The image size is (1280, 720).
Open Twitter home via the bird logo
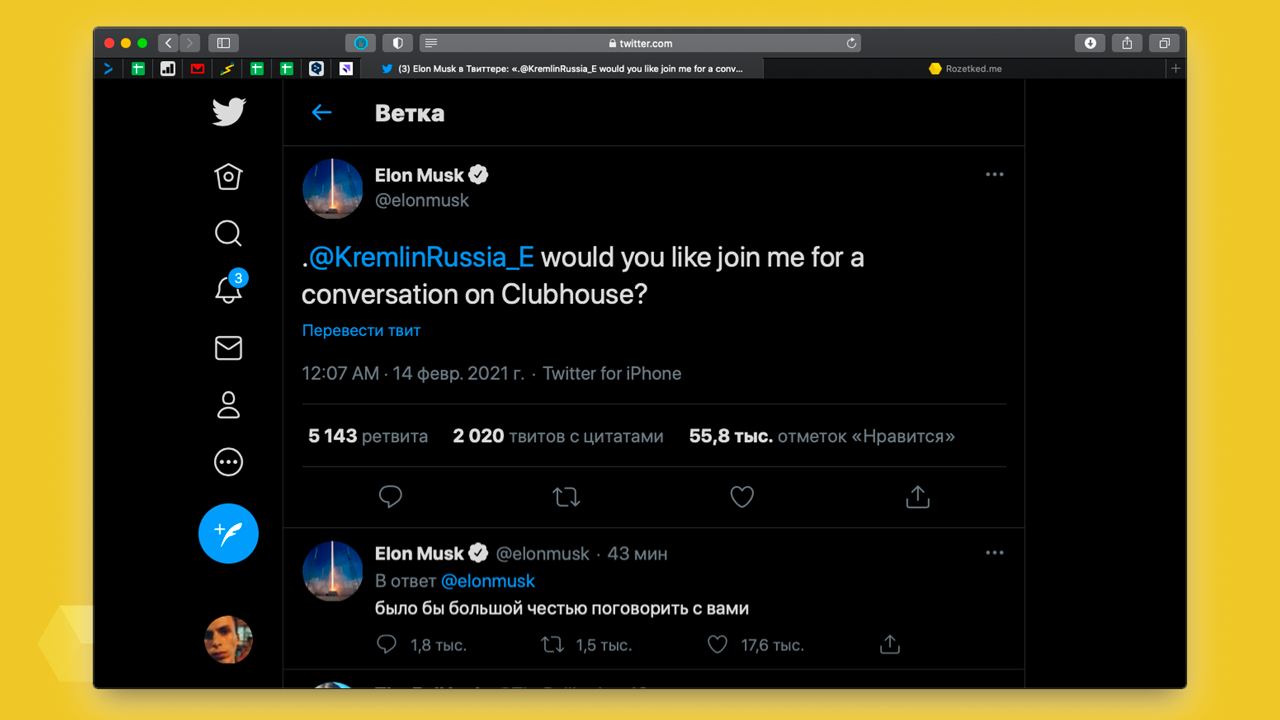[x=228, y=112]
